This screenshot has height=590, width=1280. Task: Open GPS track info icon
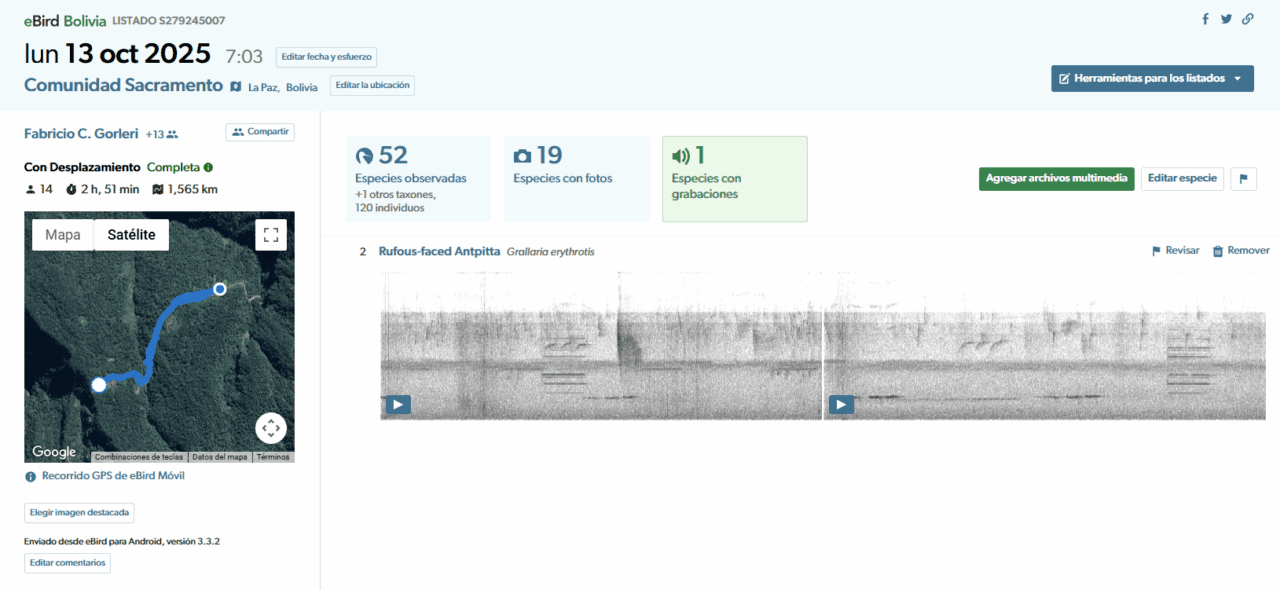click(31, 477)
